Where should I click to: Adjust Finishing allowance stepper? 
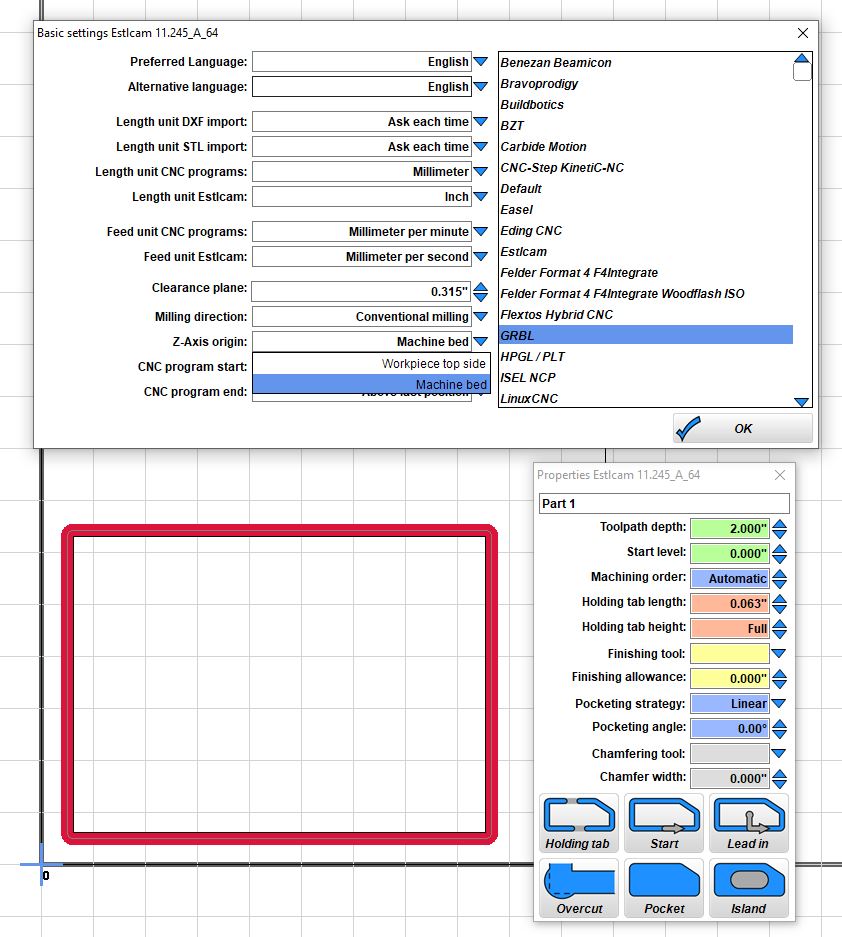pyautogui.click(x=779, y=678)
